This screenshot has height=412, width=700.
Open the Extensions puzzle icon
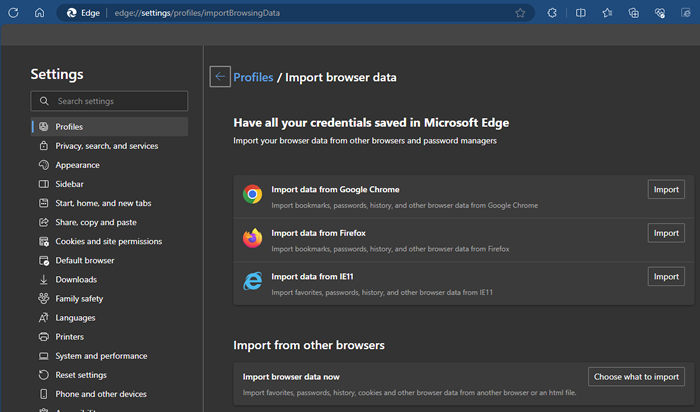552,13
